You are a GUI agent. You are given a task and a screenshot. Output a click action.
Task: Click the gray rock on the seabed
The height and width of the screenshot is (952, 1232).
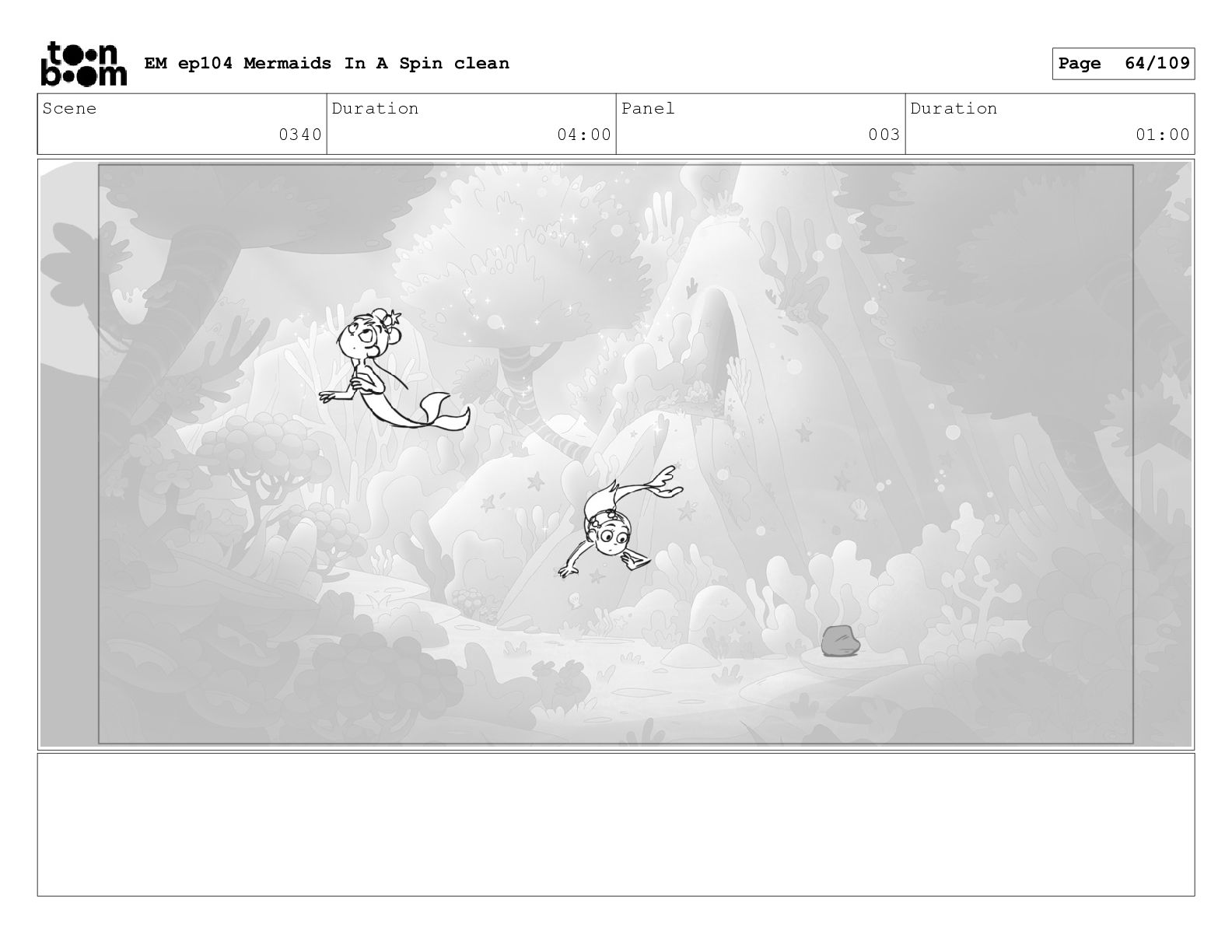pyautogui.click(x=840, y=641)
